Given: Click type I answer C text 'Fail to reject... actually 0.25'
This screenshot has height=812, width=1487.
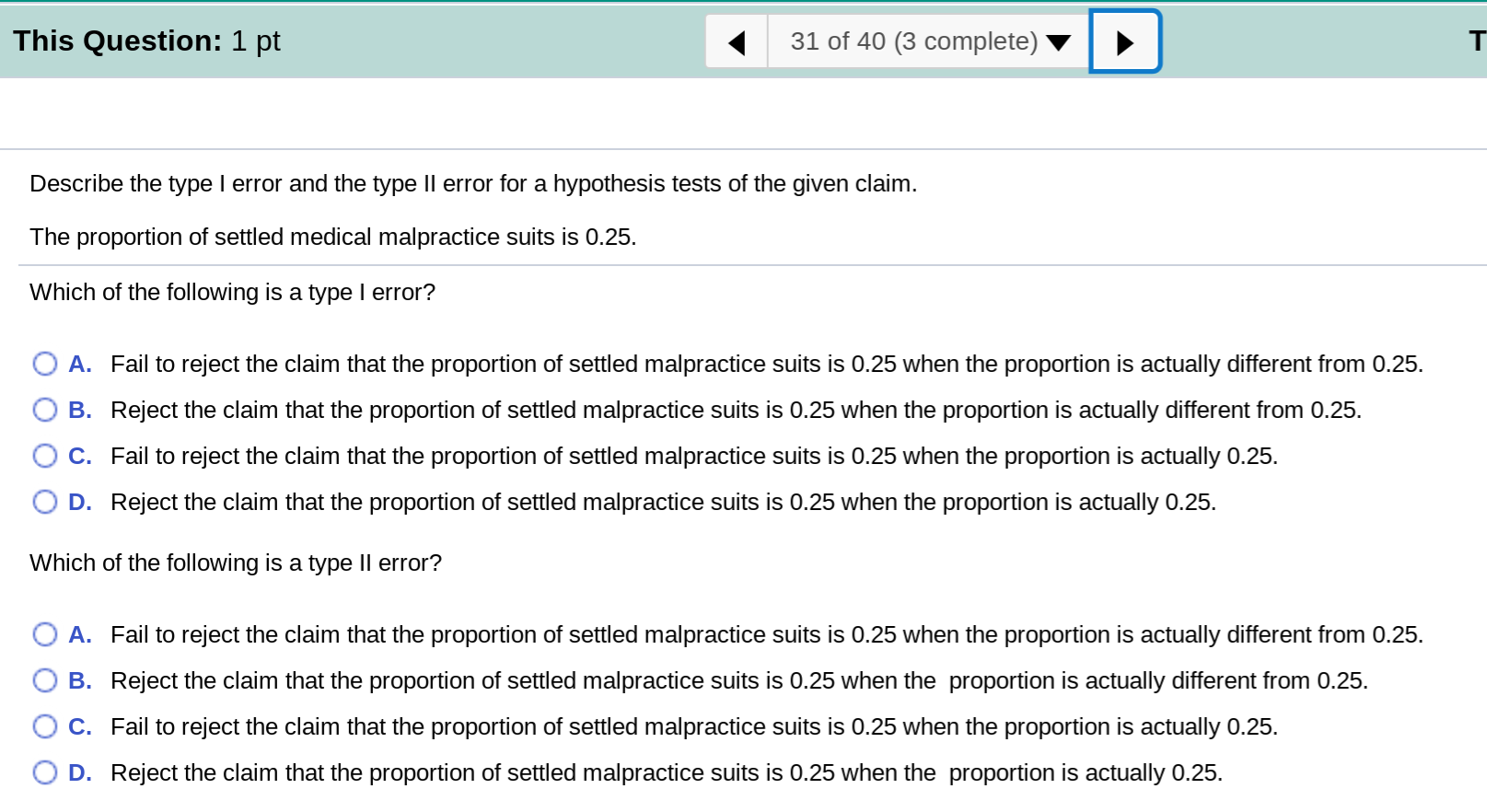Looking at the screenshot, I should coord(694,456).
